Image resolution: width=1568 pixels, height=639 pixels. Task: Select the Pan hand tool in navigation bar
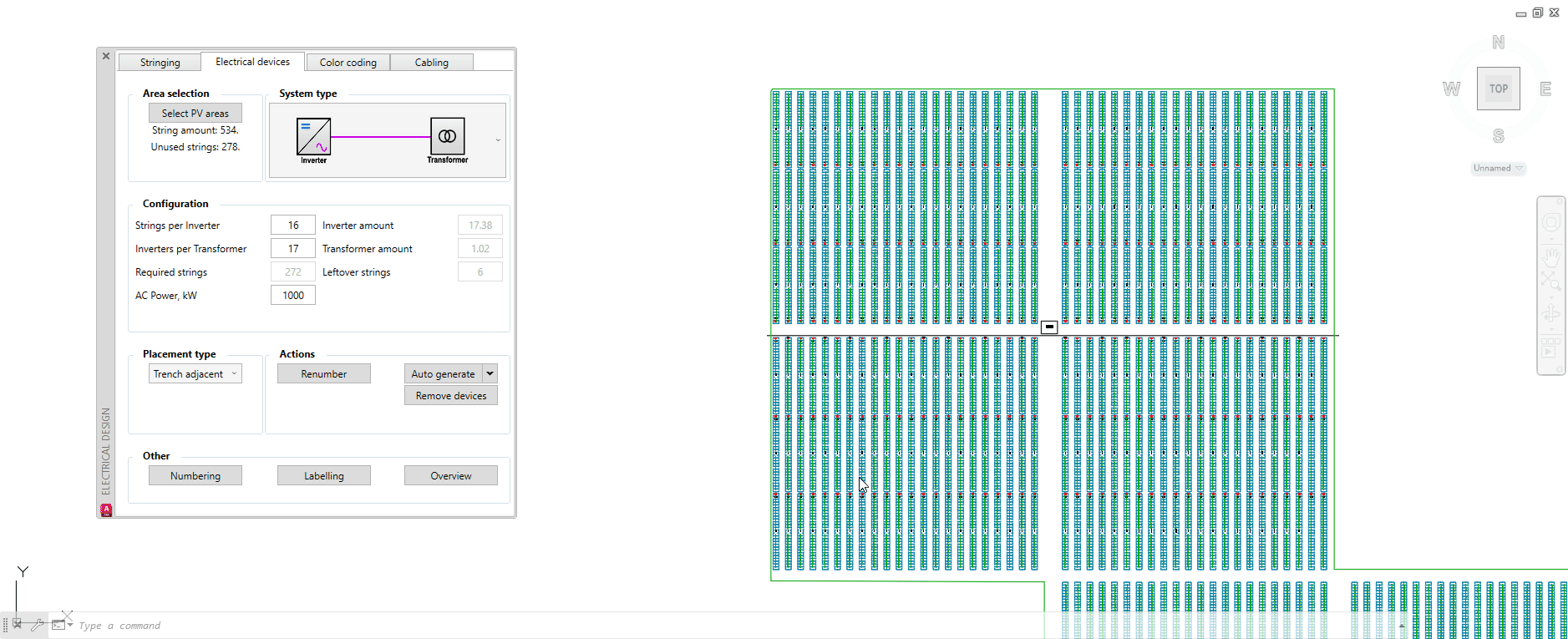pos(1551,256)
